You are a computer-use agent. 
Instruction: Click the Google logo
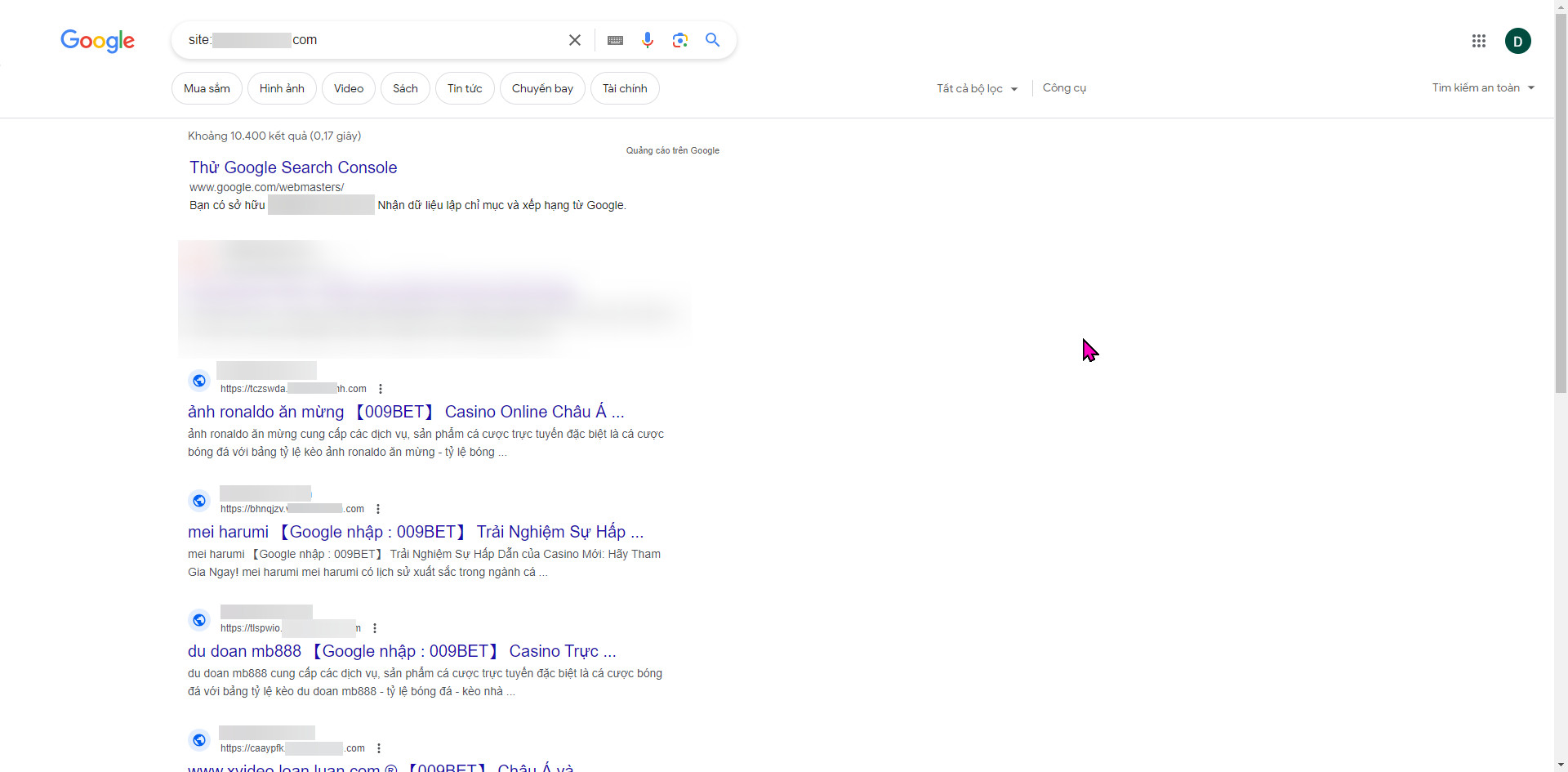tap(97, 40)
